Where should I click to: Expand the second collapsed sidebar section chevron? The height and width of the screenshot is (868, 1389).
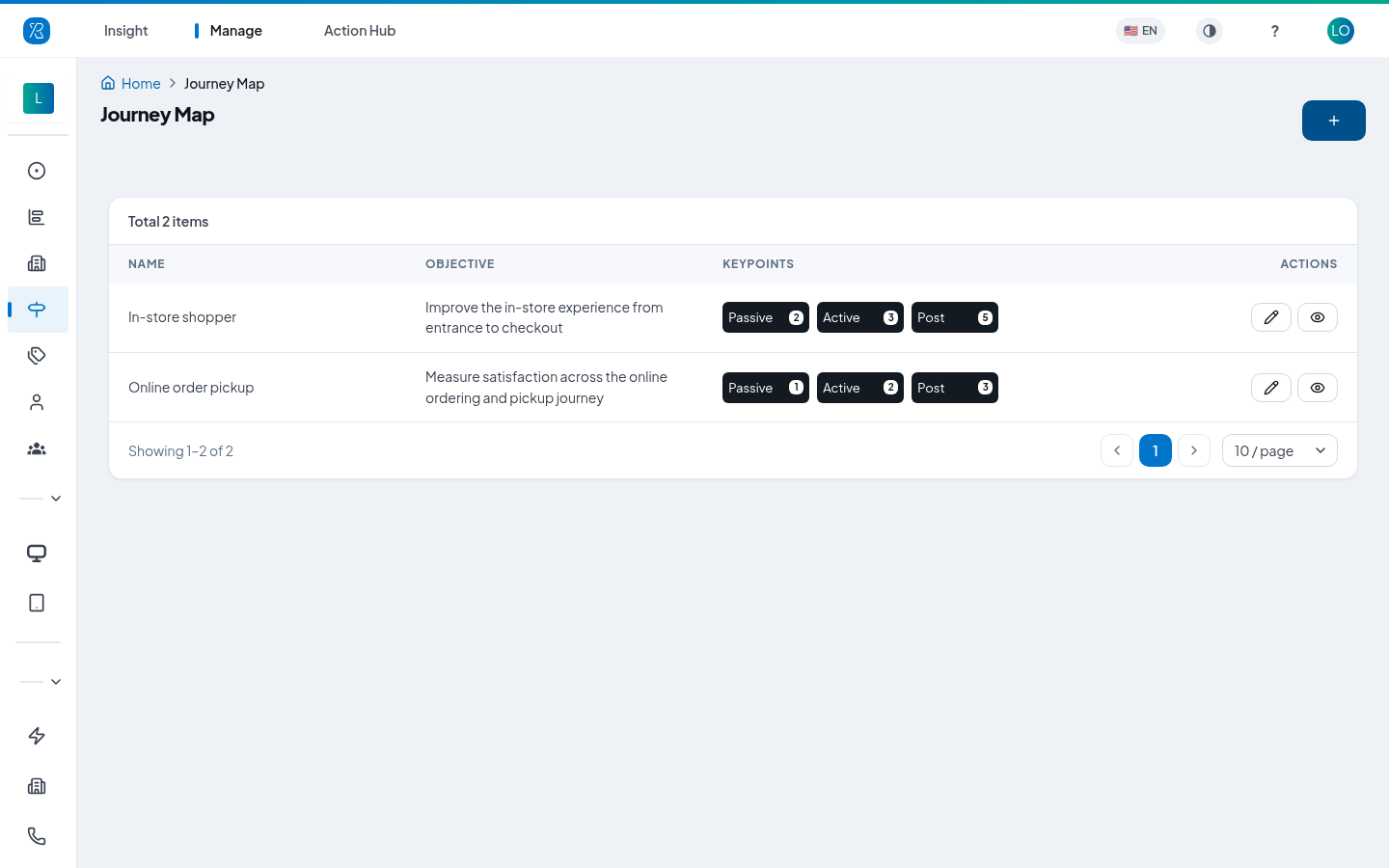(x=56, y=682)
